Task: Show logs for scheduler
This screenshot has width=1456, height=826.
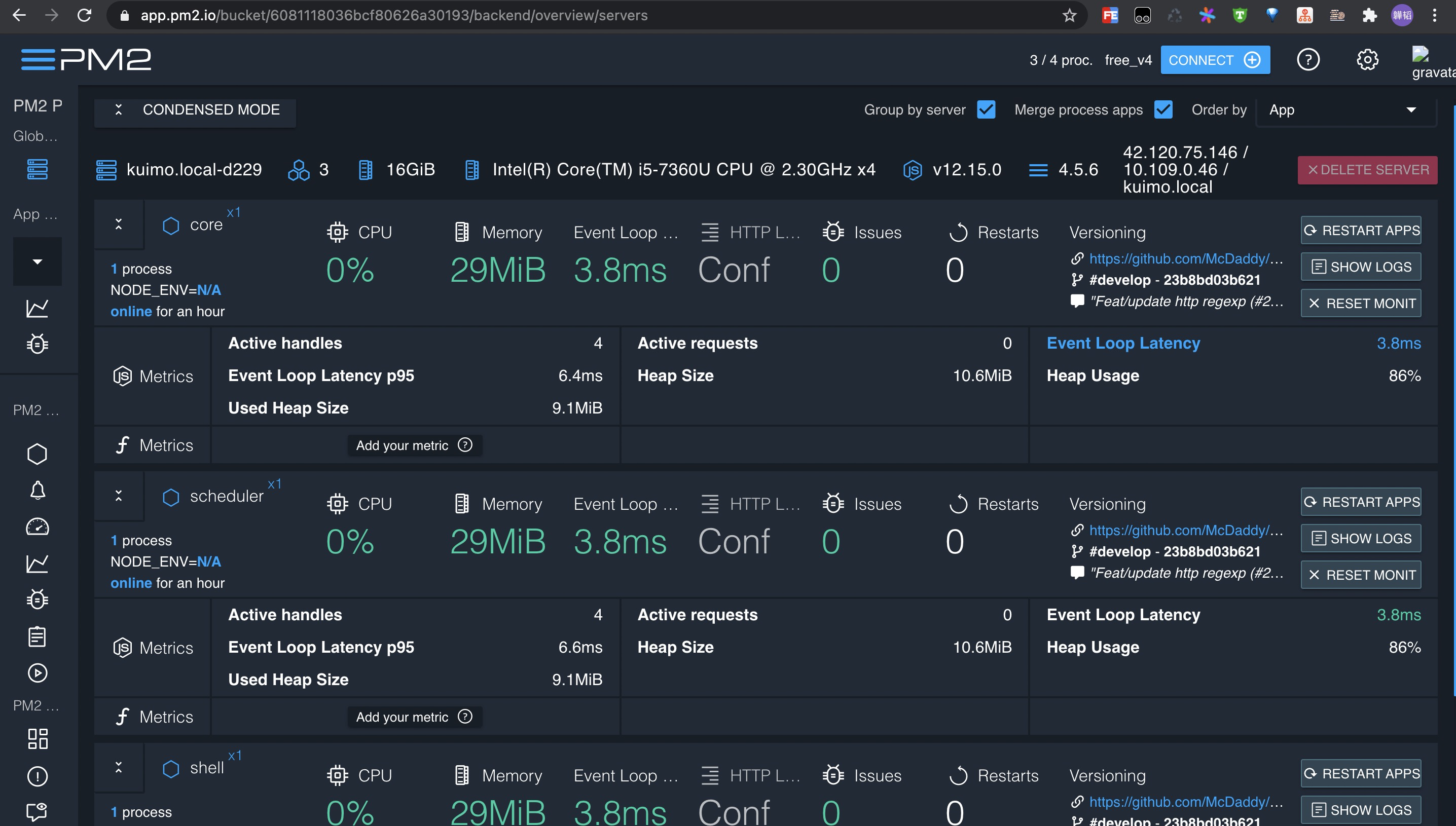Action: 1361,538
